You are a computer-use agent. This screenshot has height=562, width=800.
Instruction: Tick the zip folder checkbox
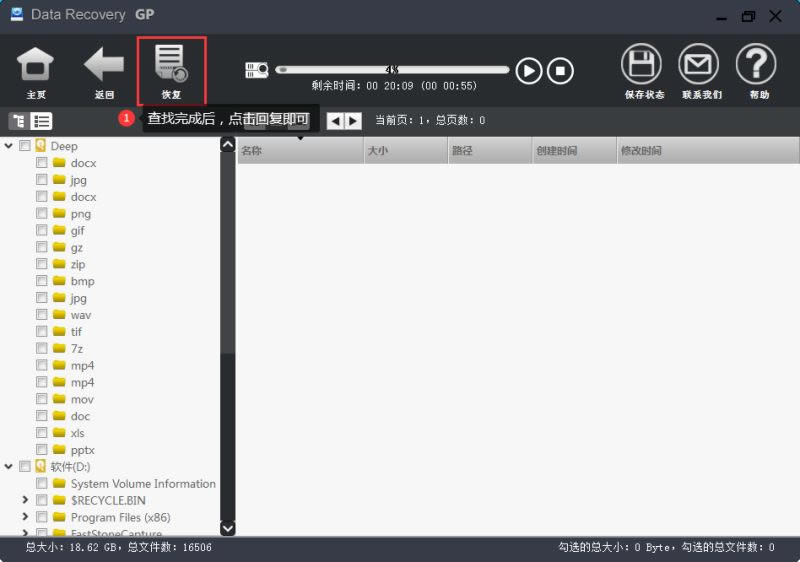click(42, 264)
